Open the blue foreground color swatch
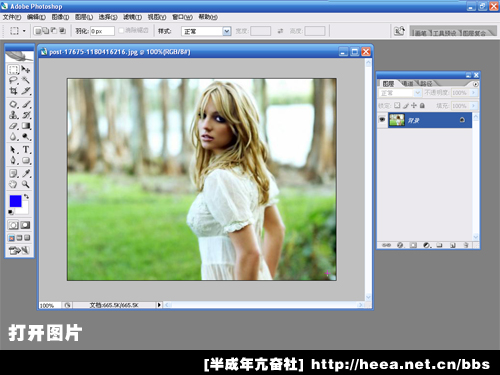 (15, 201)
